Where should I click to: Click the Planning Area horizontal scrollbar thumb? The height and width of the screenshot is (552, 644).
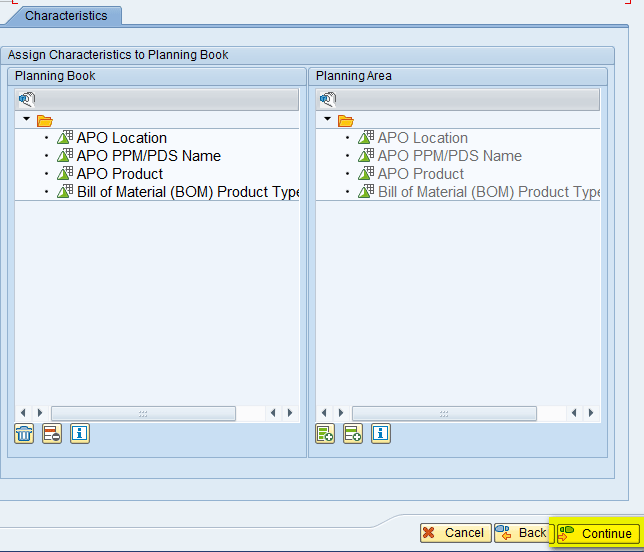(444, 413)
